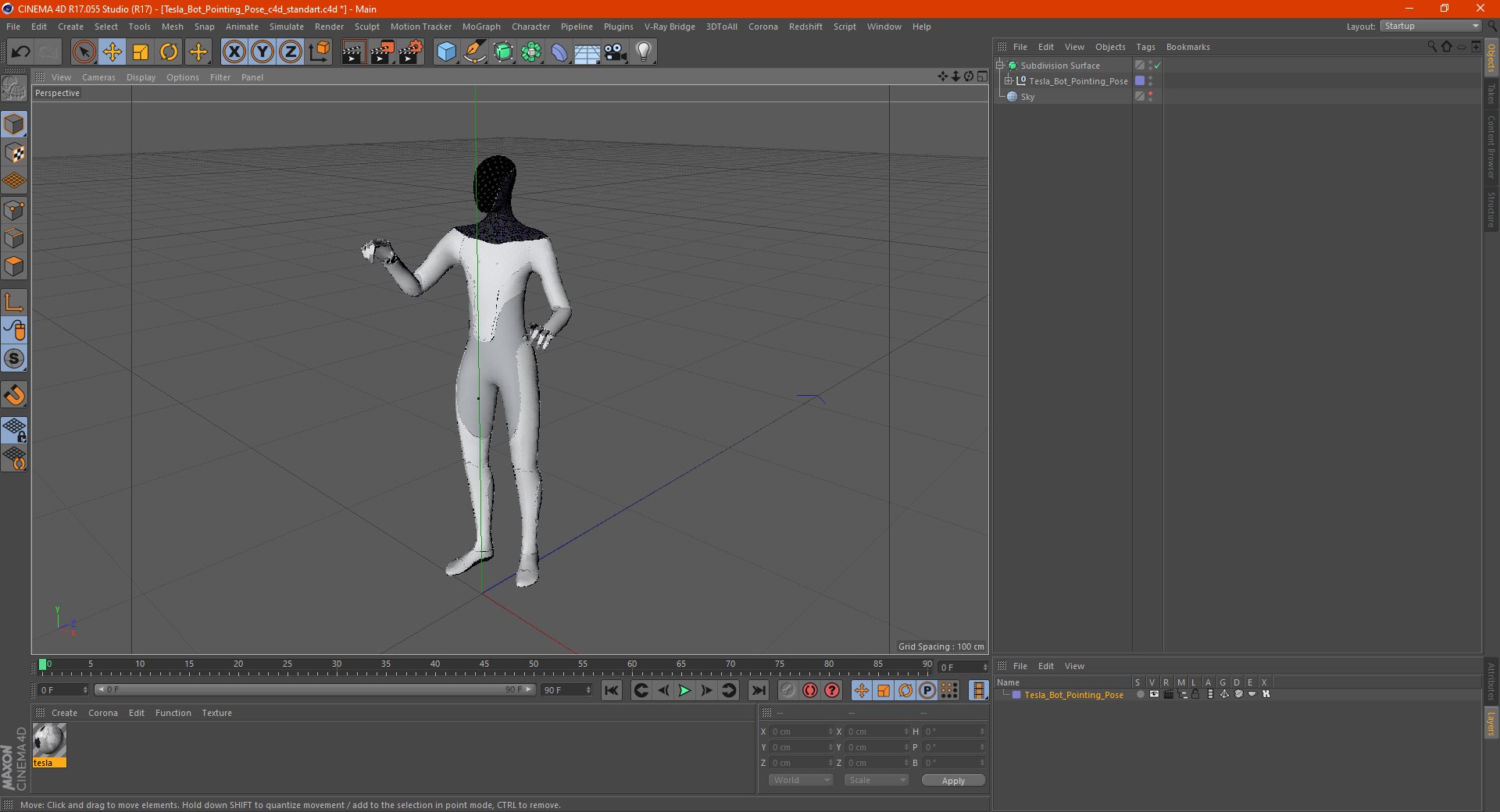
Task: Toggle Y axis lock
Action: 262,52
